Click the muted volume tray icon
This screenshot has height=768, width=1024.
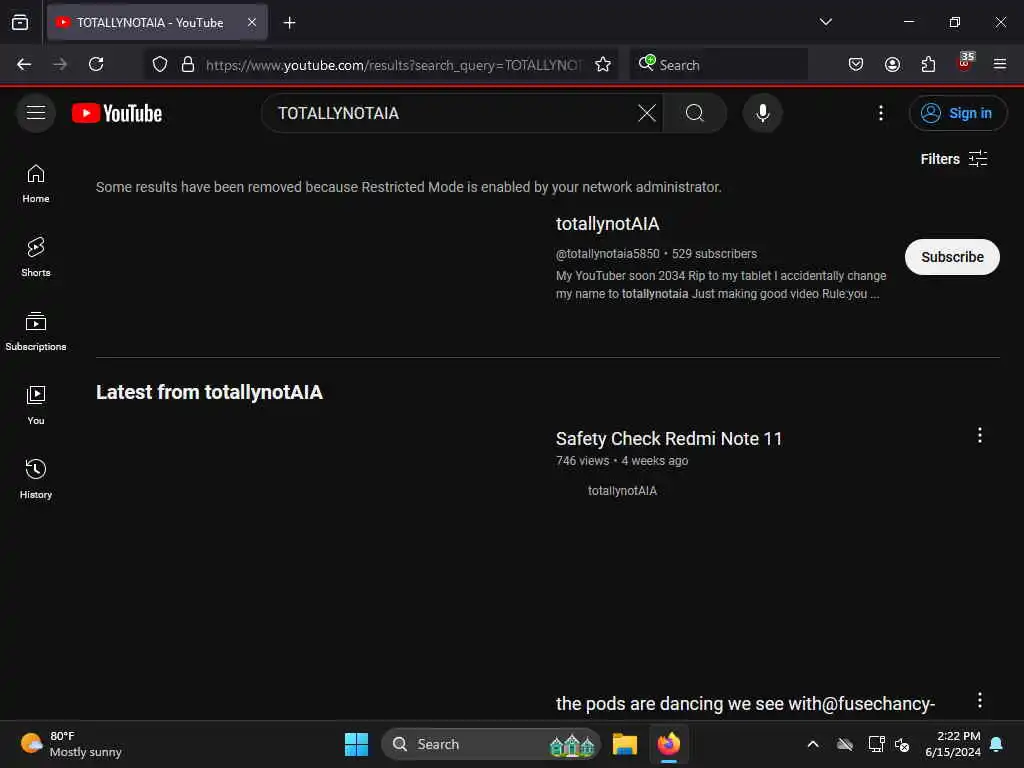point(902,744)
